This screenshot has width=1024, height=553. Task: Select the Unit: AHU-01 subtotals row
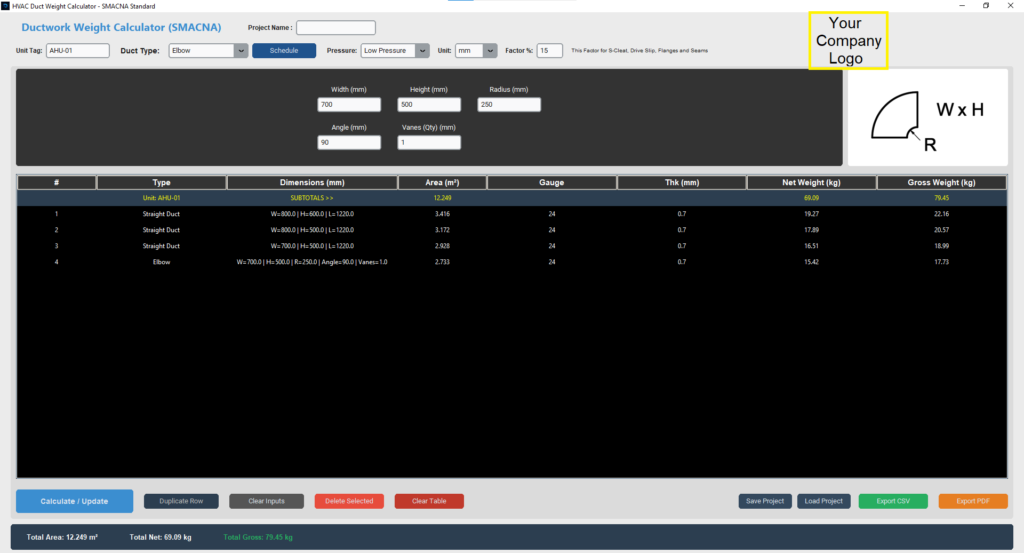point(512,198)
